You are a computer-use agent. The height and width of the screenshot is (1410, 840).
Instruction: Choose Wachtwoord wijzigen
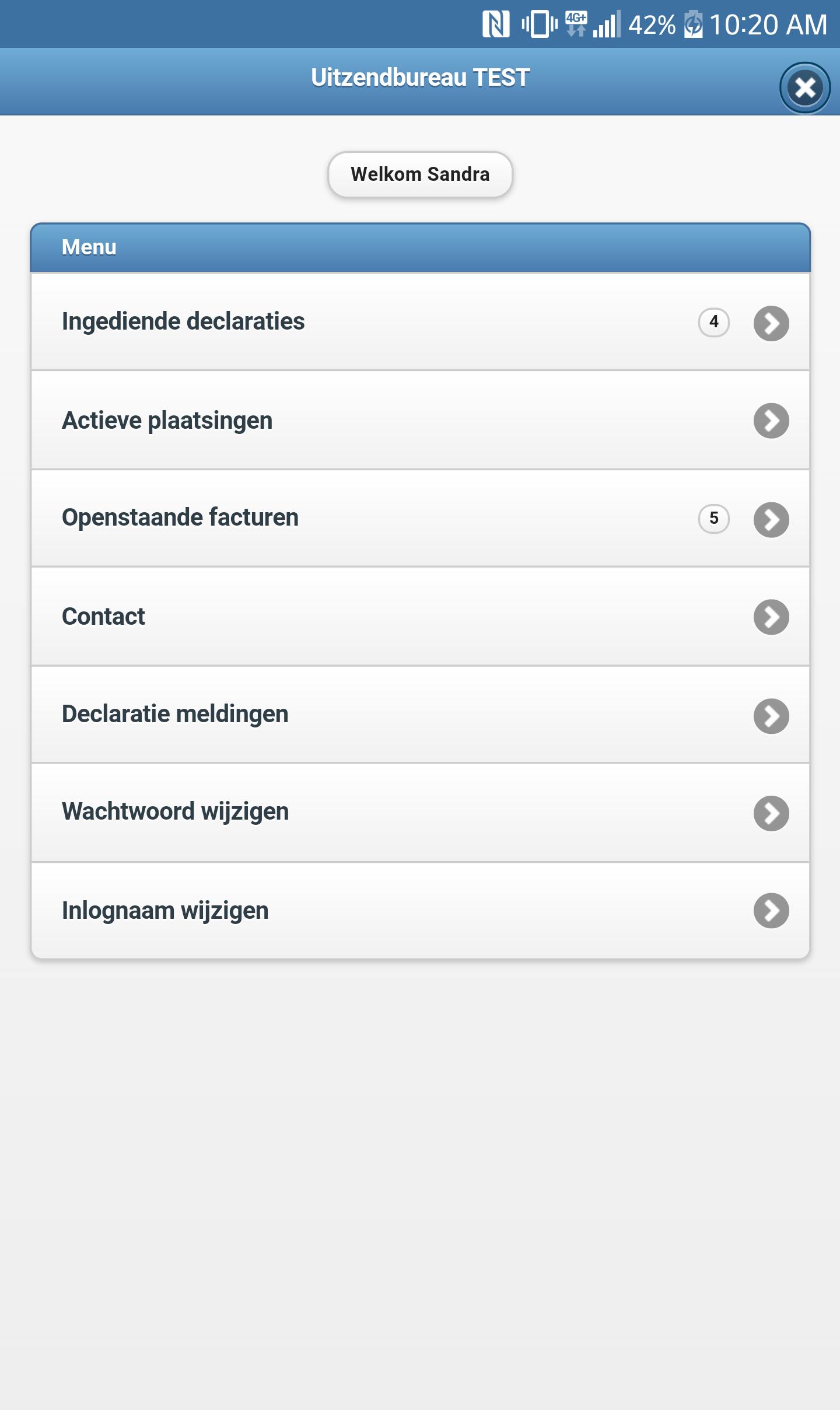pyautogui.click(x=420, y=813)
